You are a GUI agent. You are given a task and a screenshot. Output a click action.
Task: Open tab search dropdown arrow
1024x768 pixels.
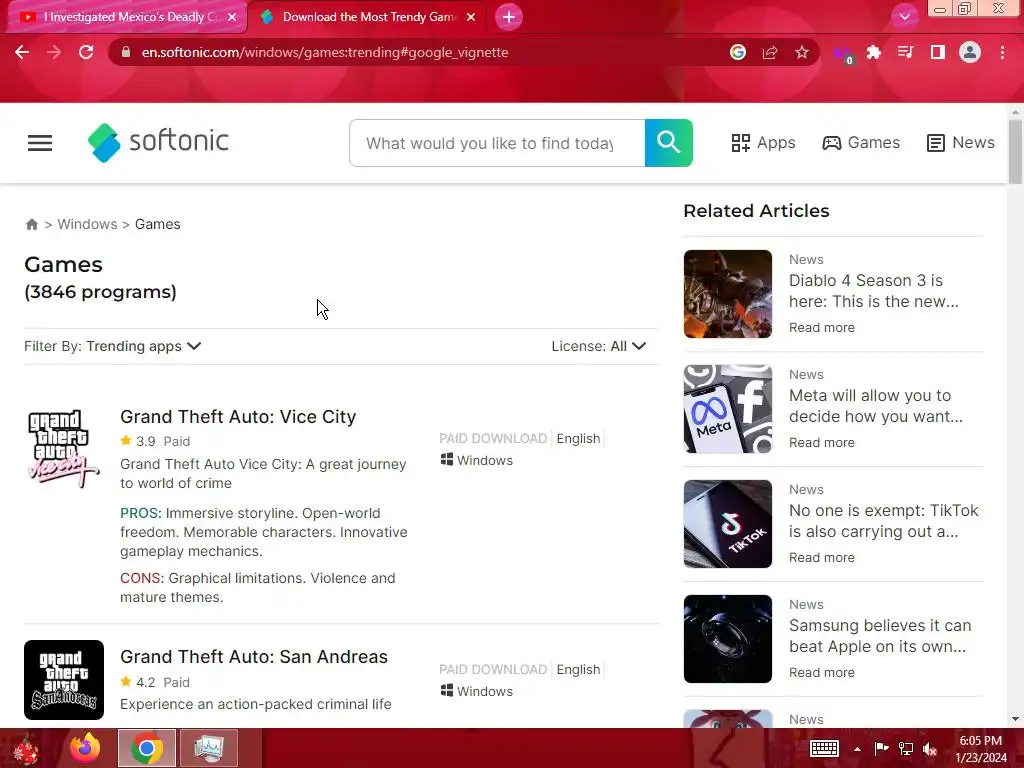(x=904, y=17)
